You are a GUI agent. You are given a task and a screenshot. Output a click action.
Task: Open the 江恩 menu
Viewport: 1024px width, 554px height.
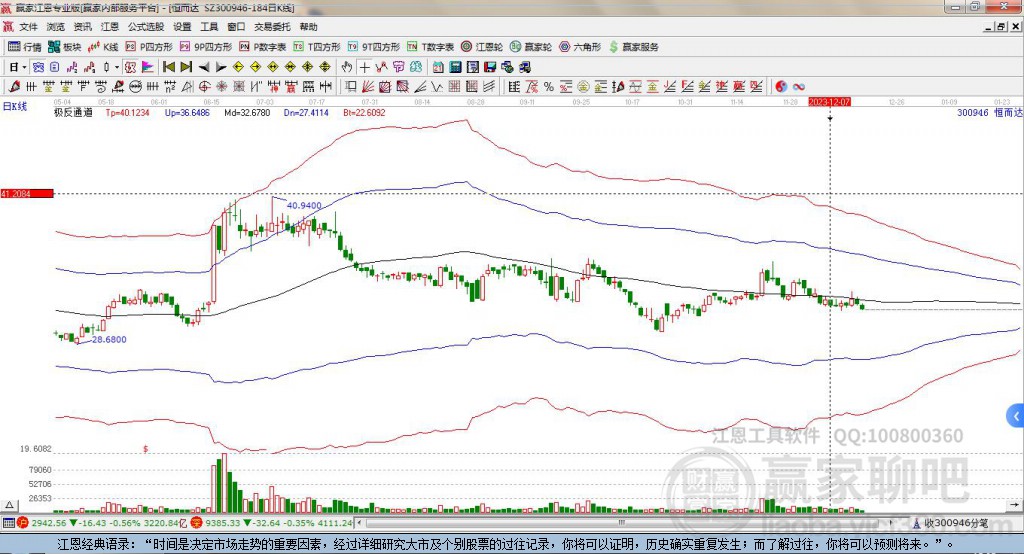(x=110, y=27)
